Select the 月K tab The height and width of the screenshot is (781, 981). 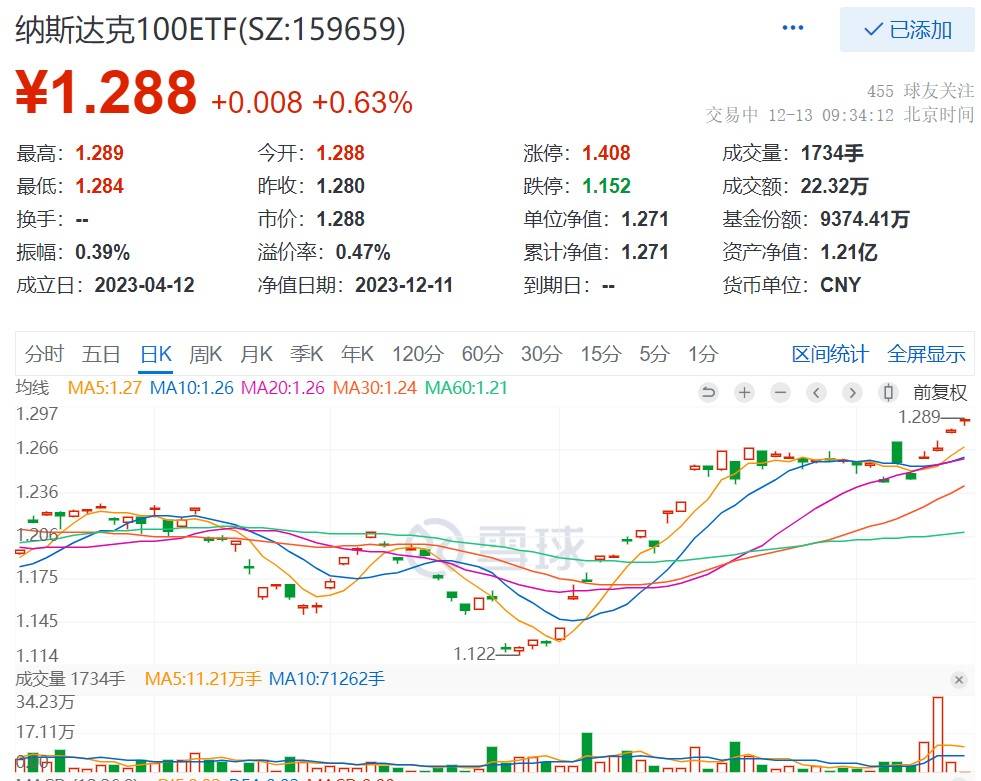[257, 354]
